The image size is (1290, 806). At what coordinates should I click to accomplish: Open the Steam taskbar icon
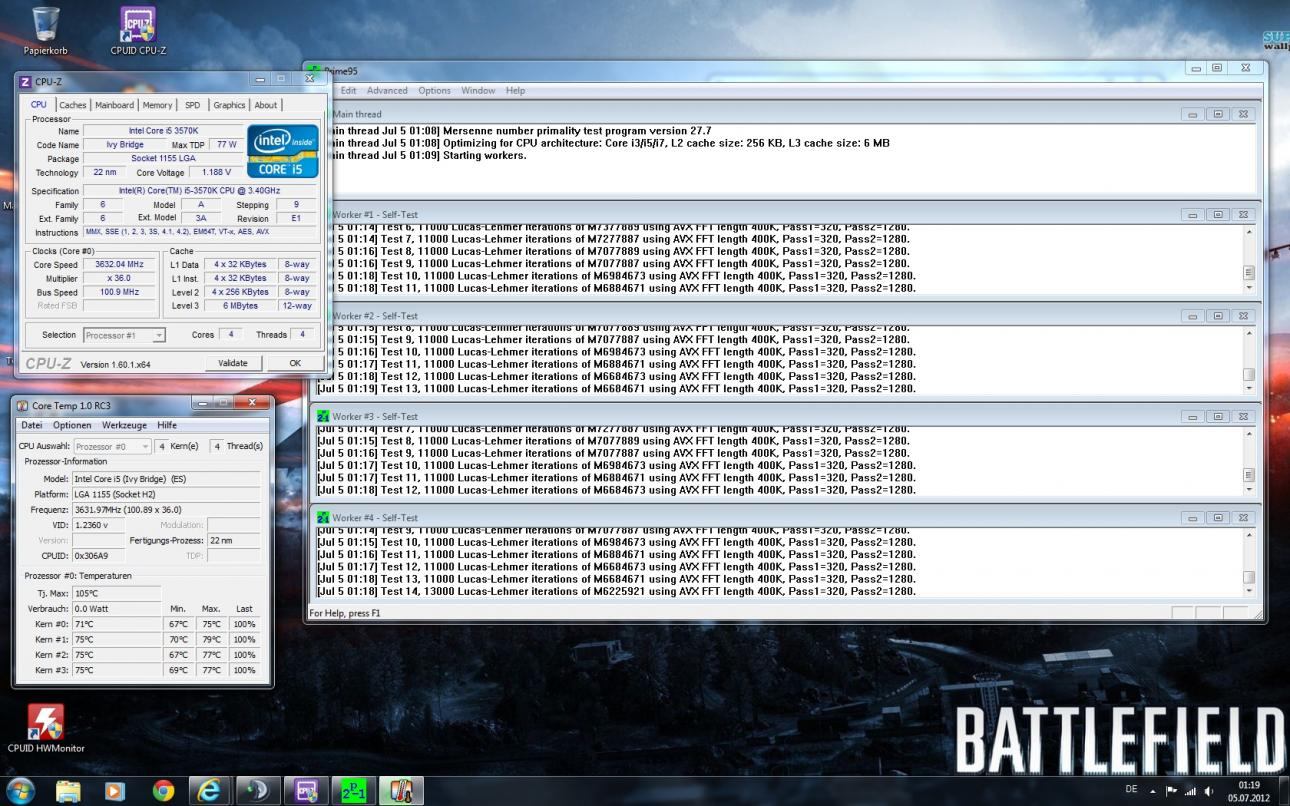click(x=258, y=791)
